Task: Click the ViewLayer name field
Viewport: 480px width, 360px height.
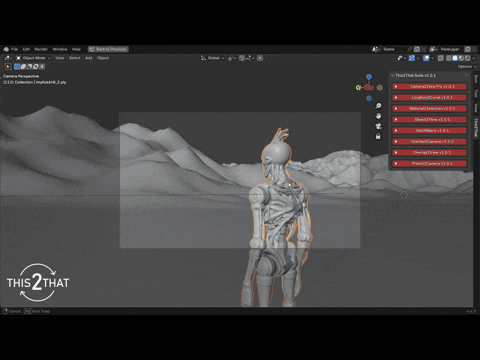Action: 451,49
